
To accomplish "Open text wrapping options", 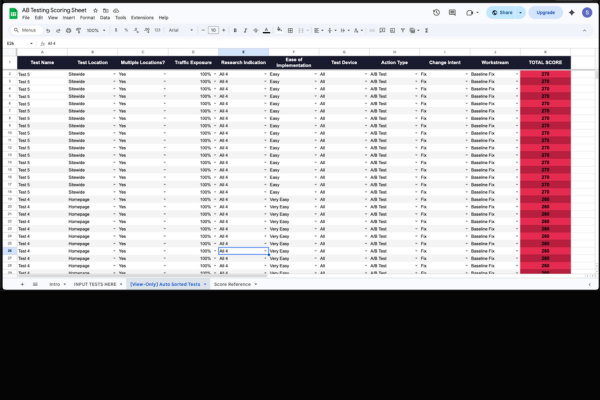I will point(344,30).
